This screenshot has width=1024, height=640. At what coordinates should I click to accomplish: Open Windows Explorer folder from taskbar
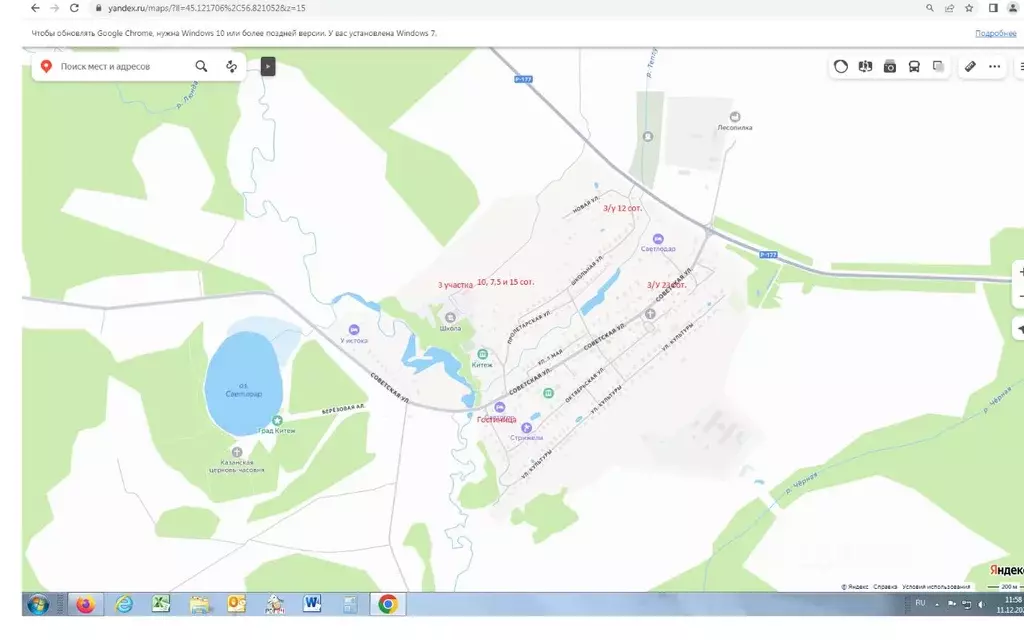(x=199, y=605)
